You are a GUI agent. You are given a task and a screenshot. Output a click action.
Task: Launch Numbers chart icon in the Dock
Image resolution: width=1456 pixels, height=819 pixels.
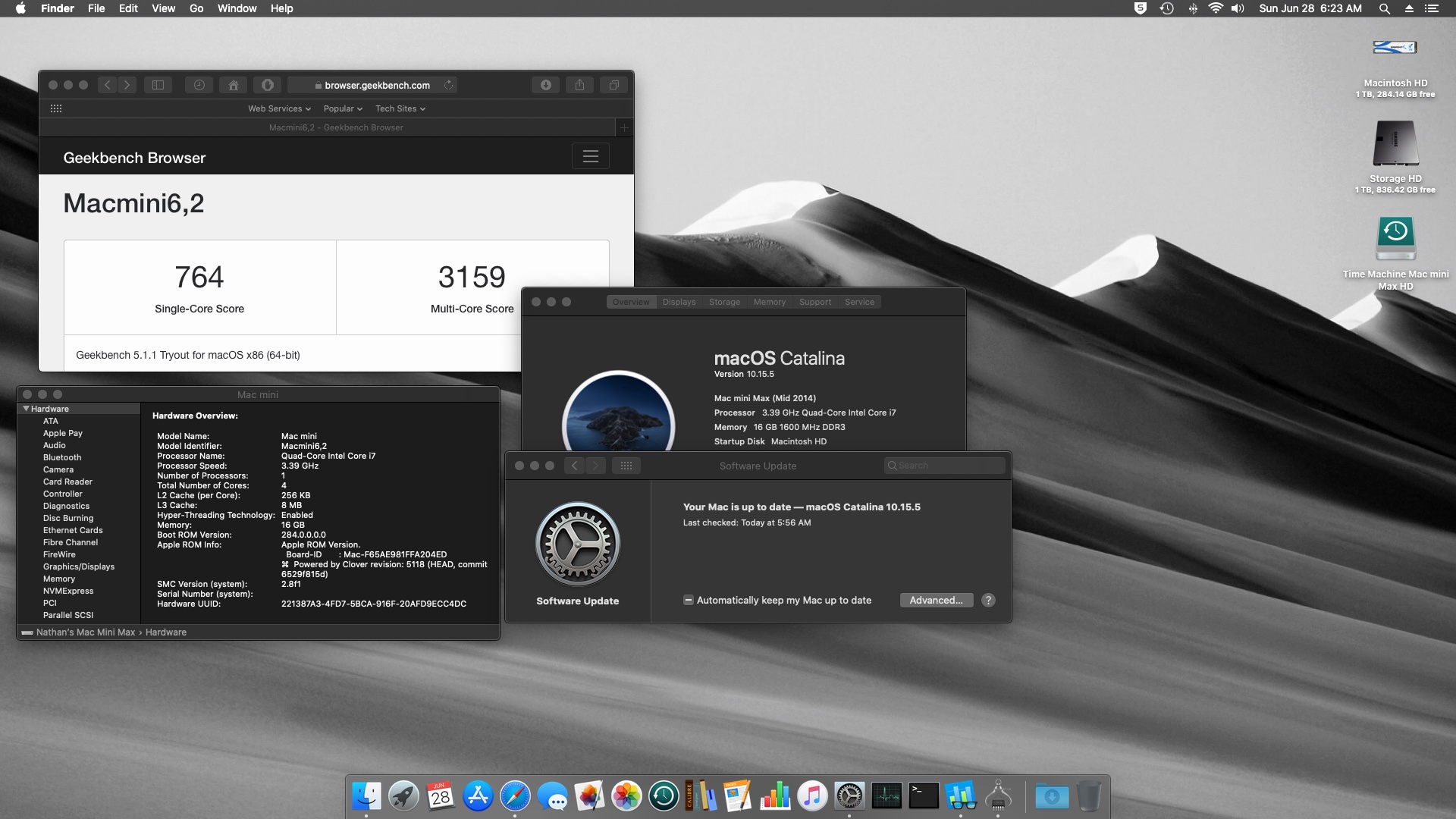[775, 796]
